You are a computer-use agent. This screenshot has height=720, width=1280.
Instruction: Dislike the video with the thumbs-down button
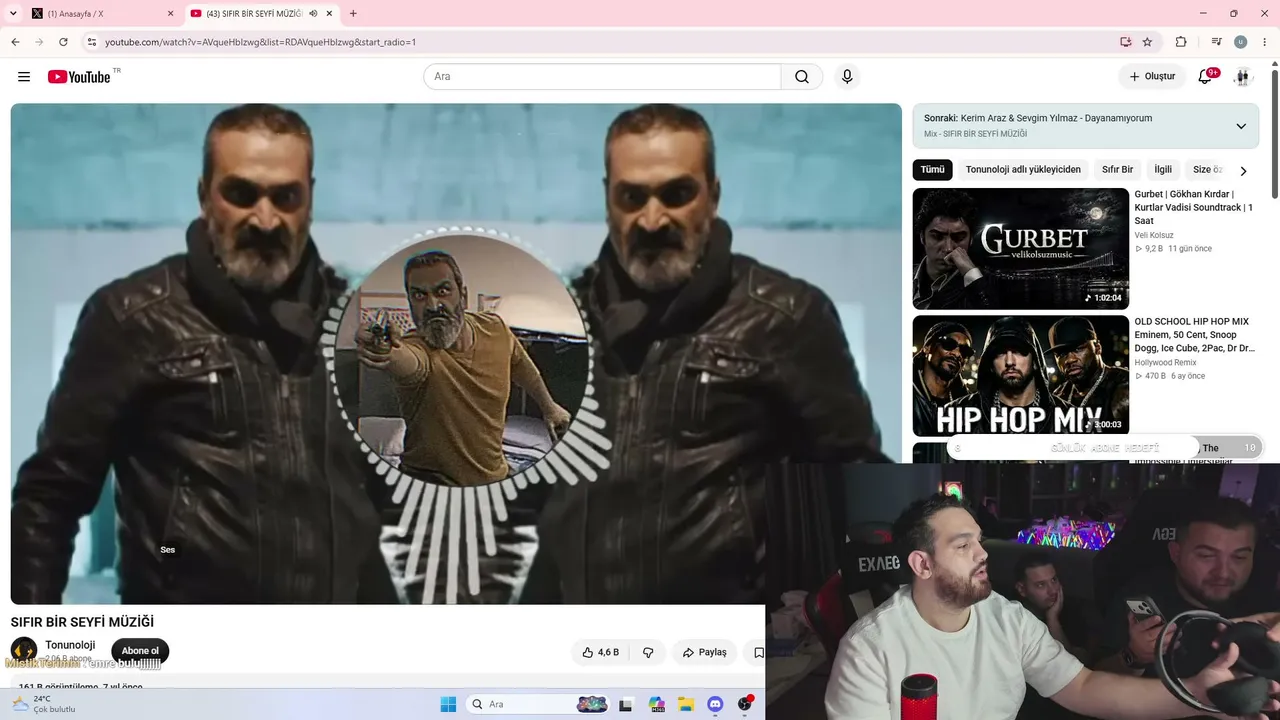click(648, 652)
